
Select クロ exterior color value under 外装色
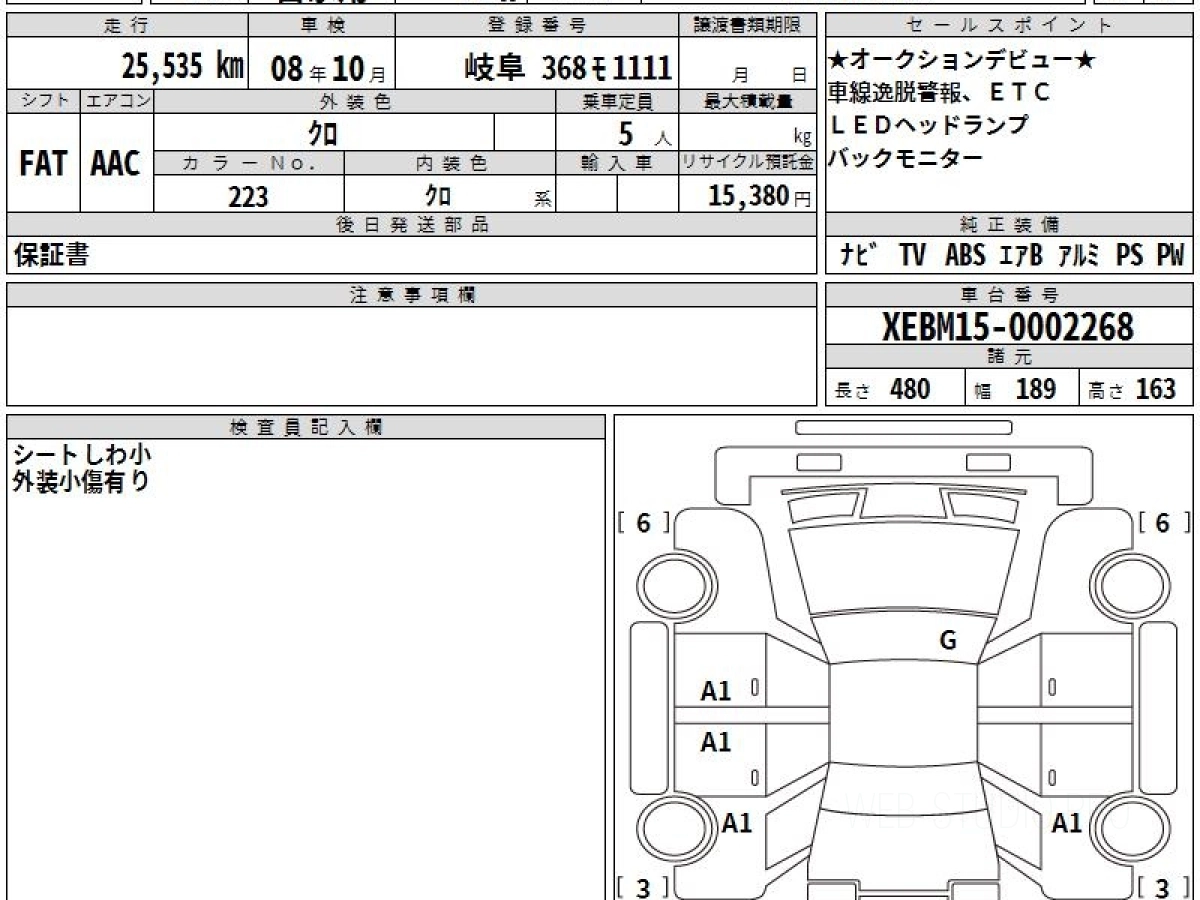pyautogui.click(x=322, y=133)
